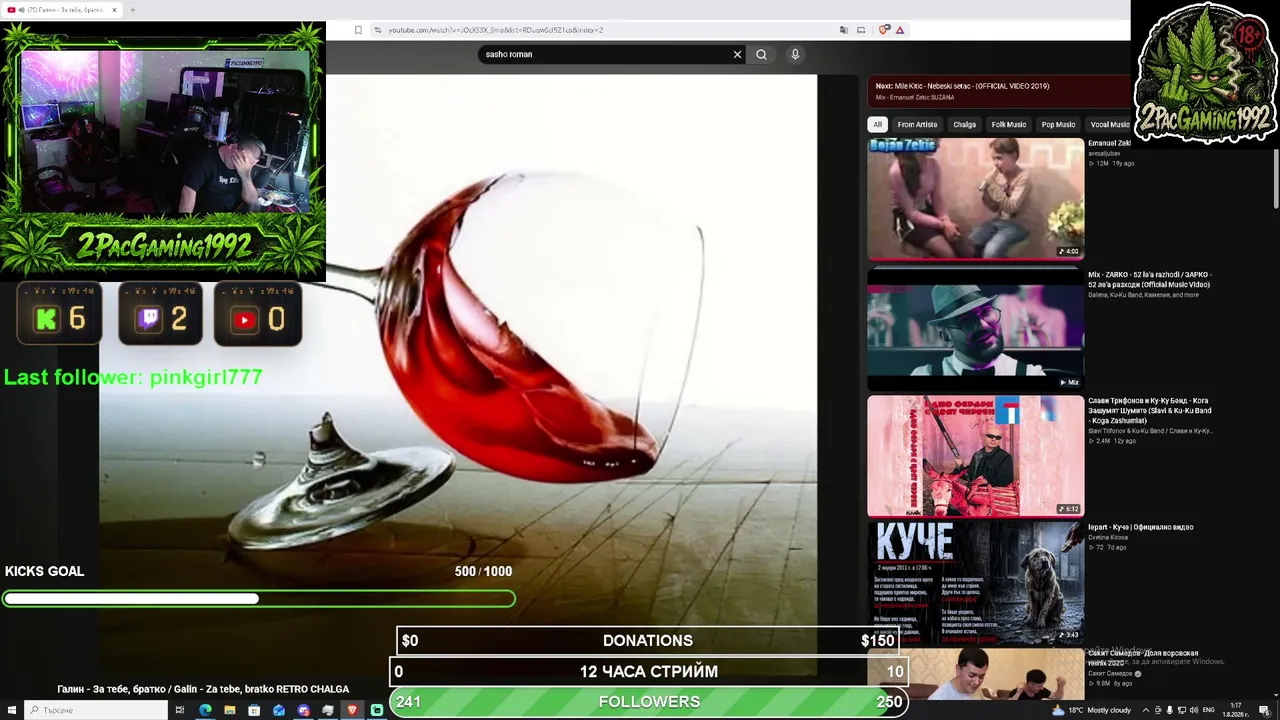This screenshot has height=720, width=1280.
Task: Open Task View on the taskbar
Action: 180,710
